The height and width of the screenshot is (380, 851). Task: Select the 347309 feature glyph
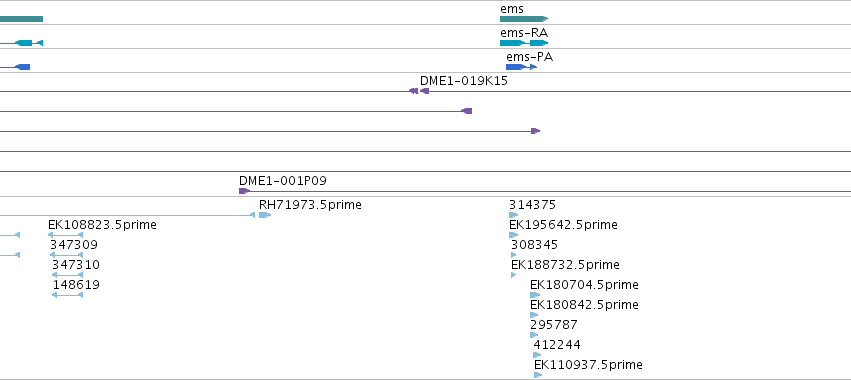66,255
